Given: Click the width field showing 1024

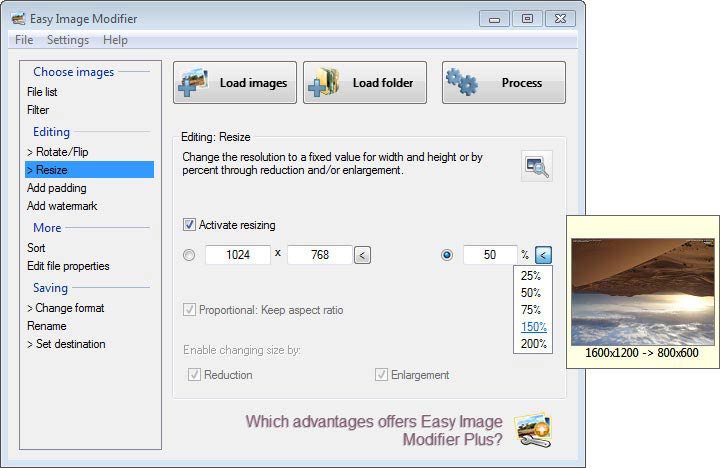Looking at the screenshot, I should point(238,255).
